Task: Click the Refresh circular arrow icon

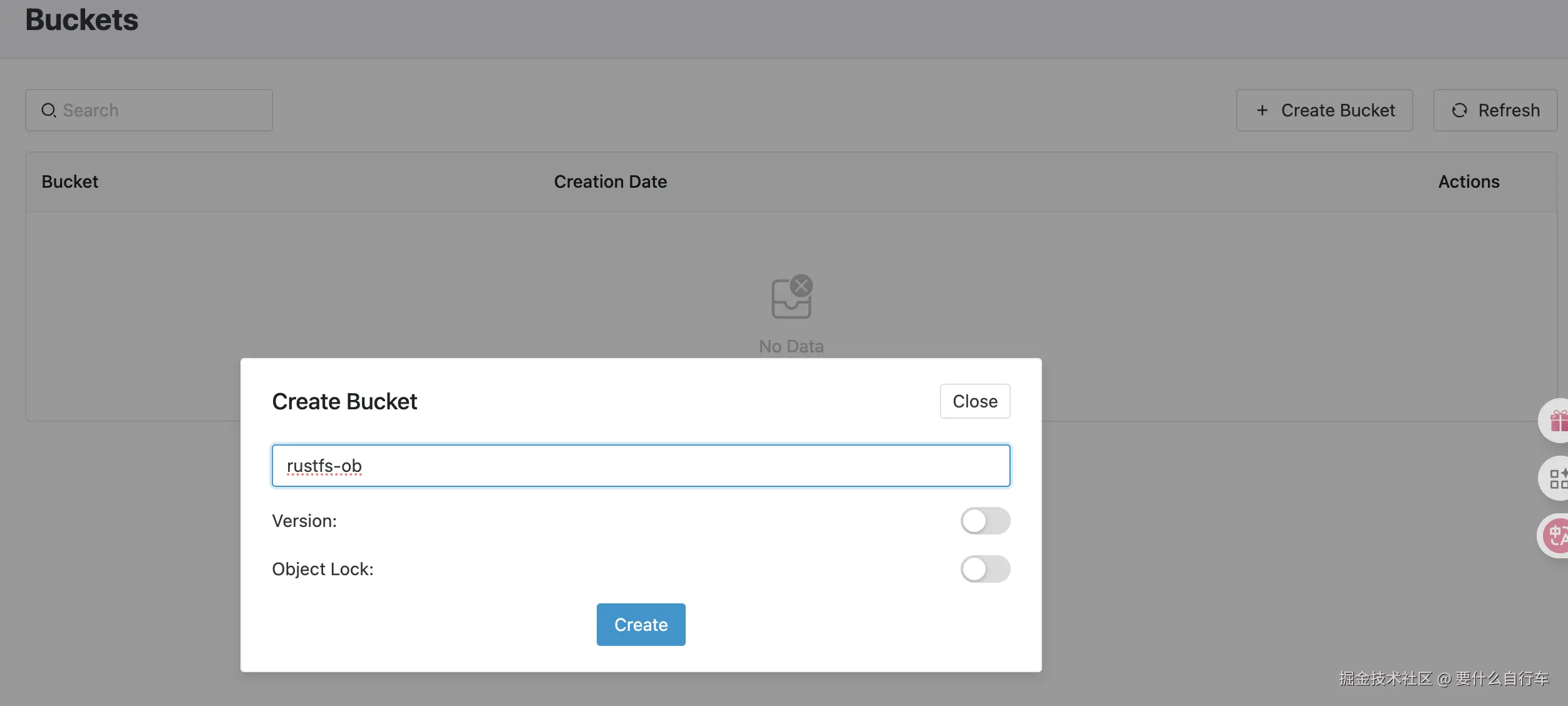Action: pos(1459,110)
